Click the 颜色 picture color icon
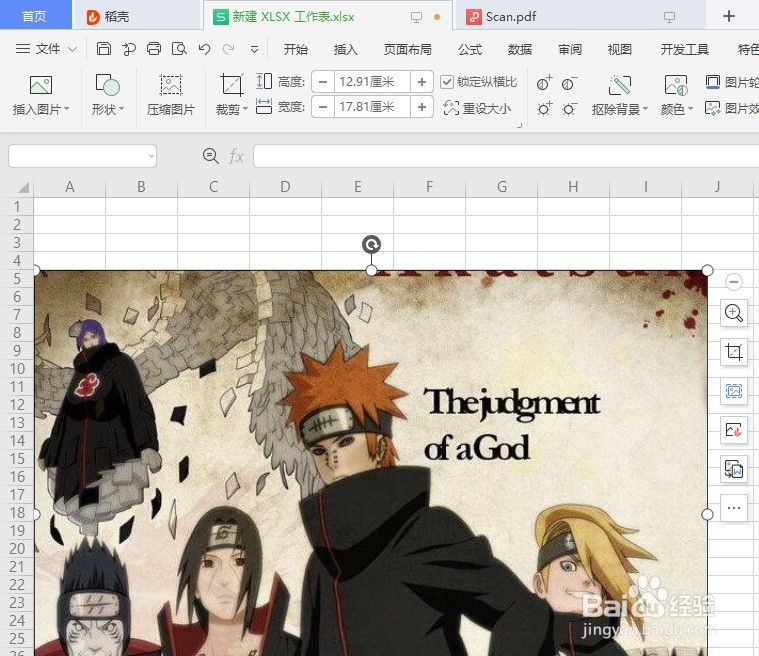759x656 pixels. point(676,86)
